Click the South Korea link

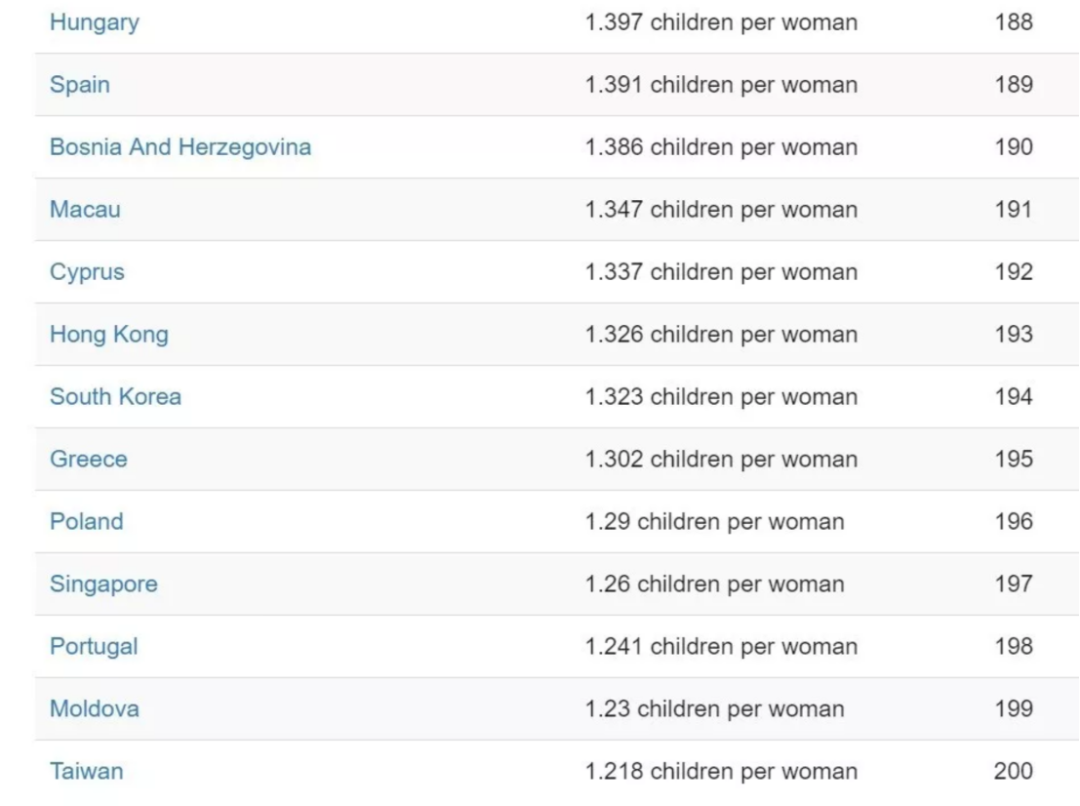pyautogui.click(x=115, y=397)
